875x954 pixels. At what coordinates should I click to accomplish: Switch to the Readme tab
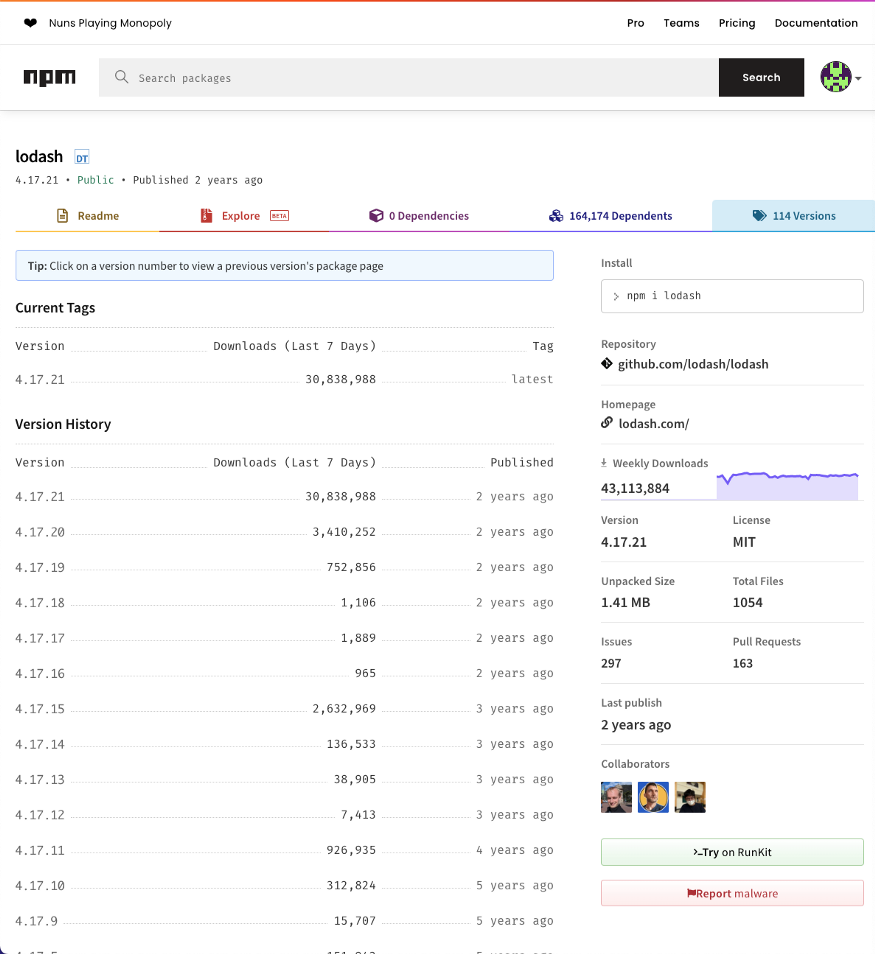pyautogui.click(x=87, y=216)
